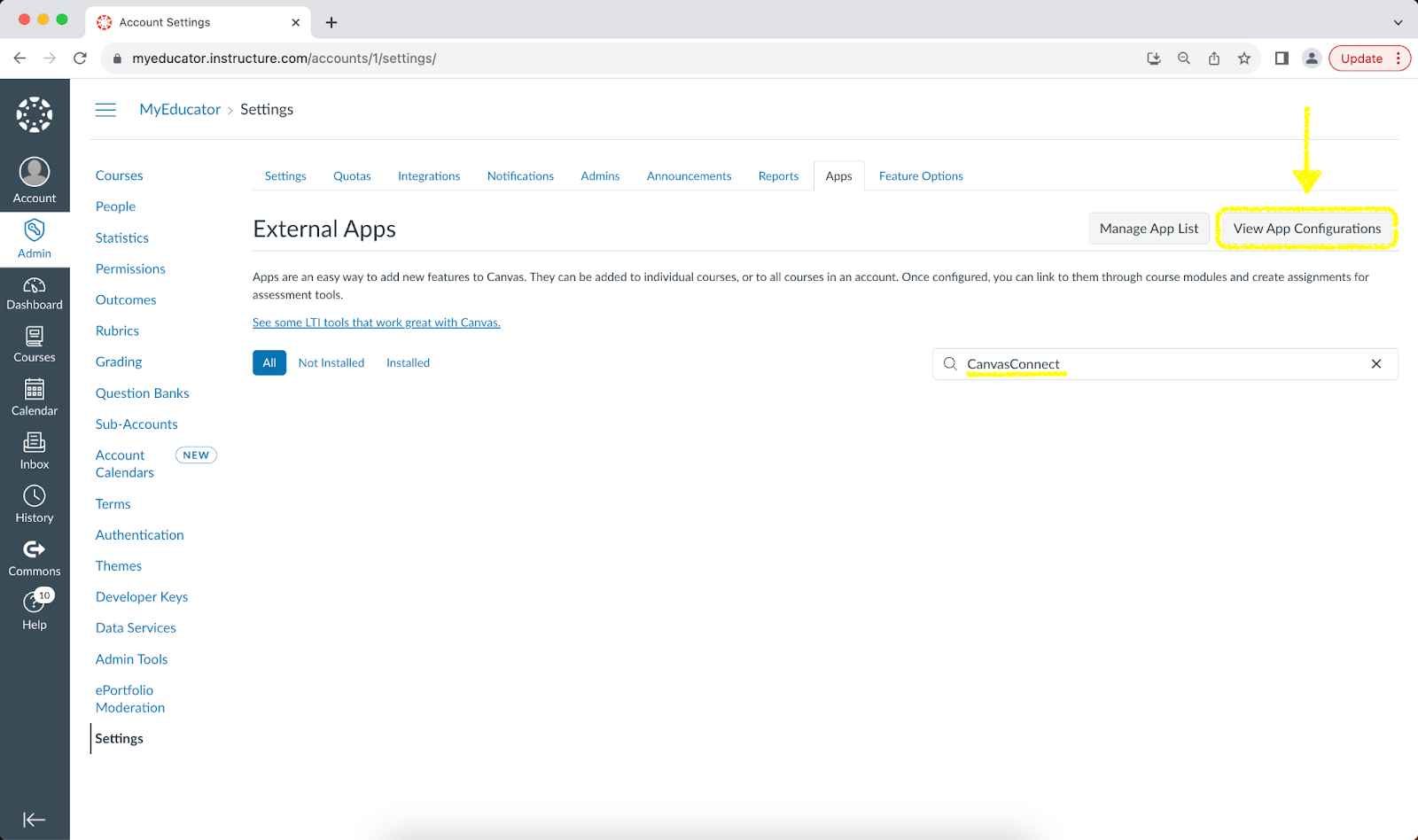Open the Admins tab
1418x840 pixels.
tap(600, 176)
